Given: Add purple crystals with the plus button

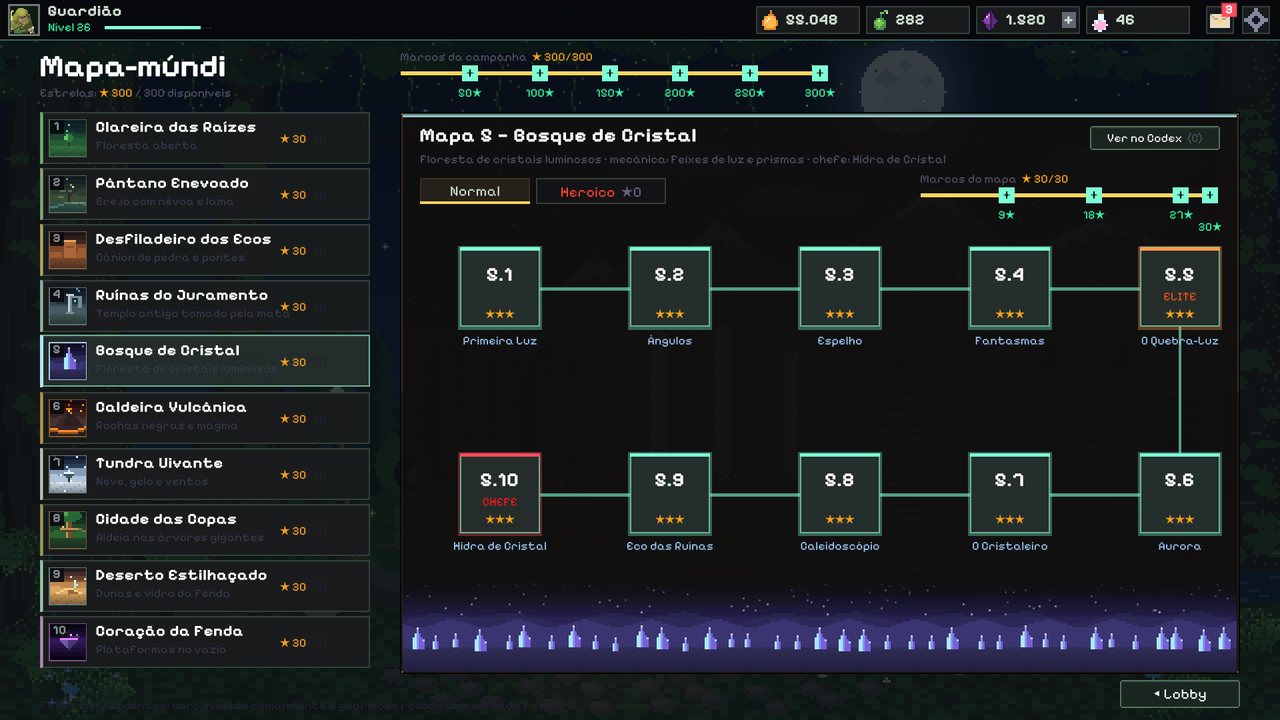Looking at the screenshot, I should point(1068,20).
